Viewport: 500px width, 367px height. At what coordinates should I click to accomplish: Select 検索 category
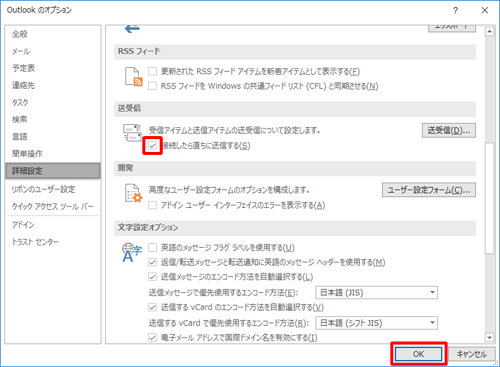[x=53, y=119]
